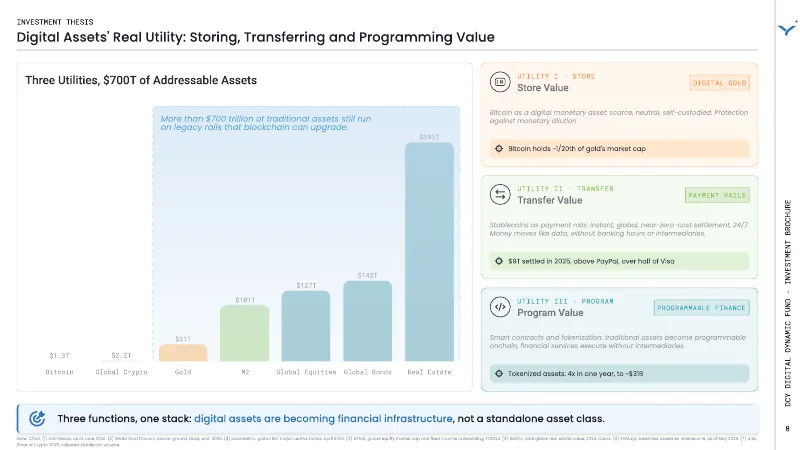Click the blue financial infrastructure link text
This screenshot has height=450, width=800.
click(323, 418)
